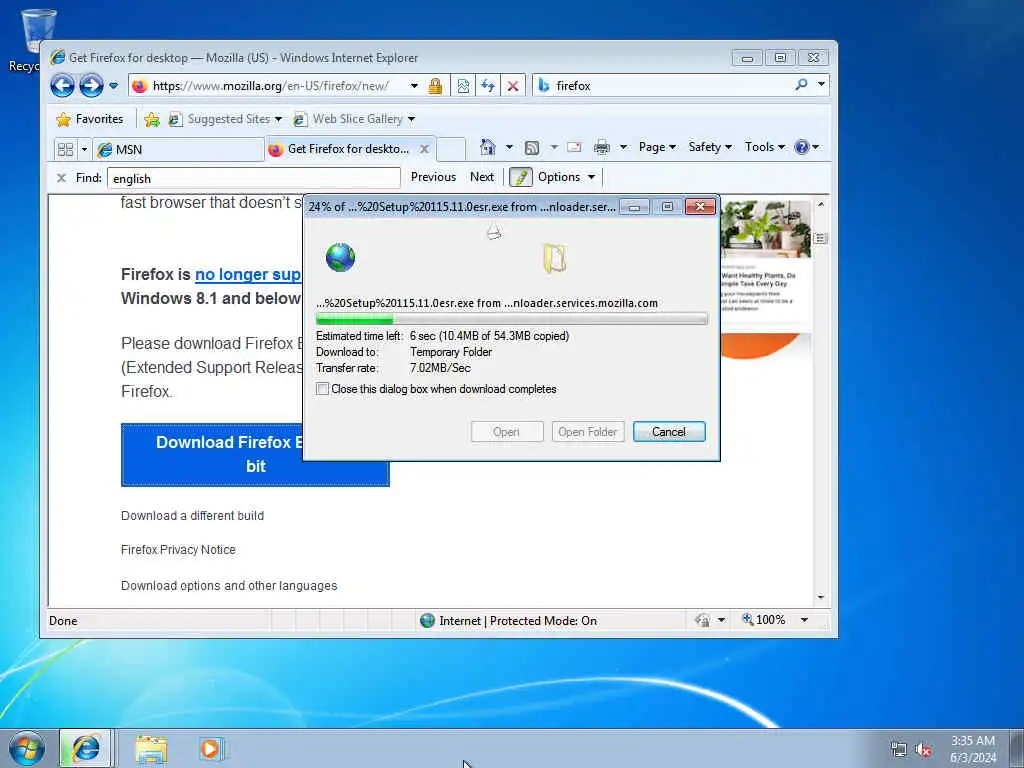Click the Print icon

click(x=601, y=148)
